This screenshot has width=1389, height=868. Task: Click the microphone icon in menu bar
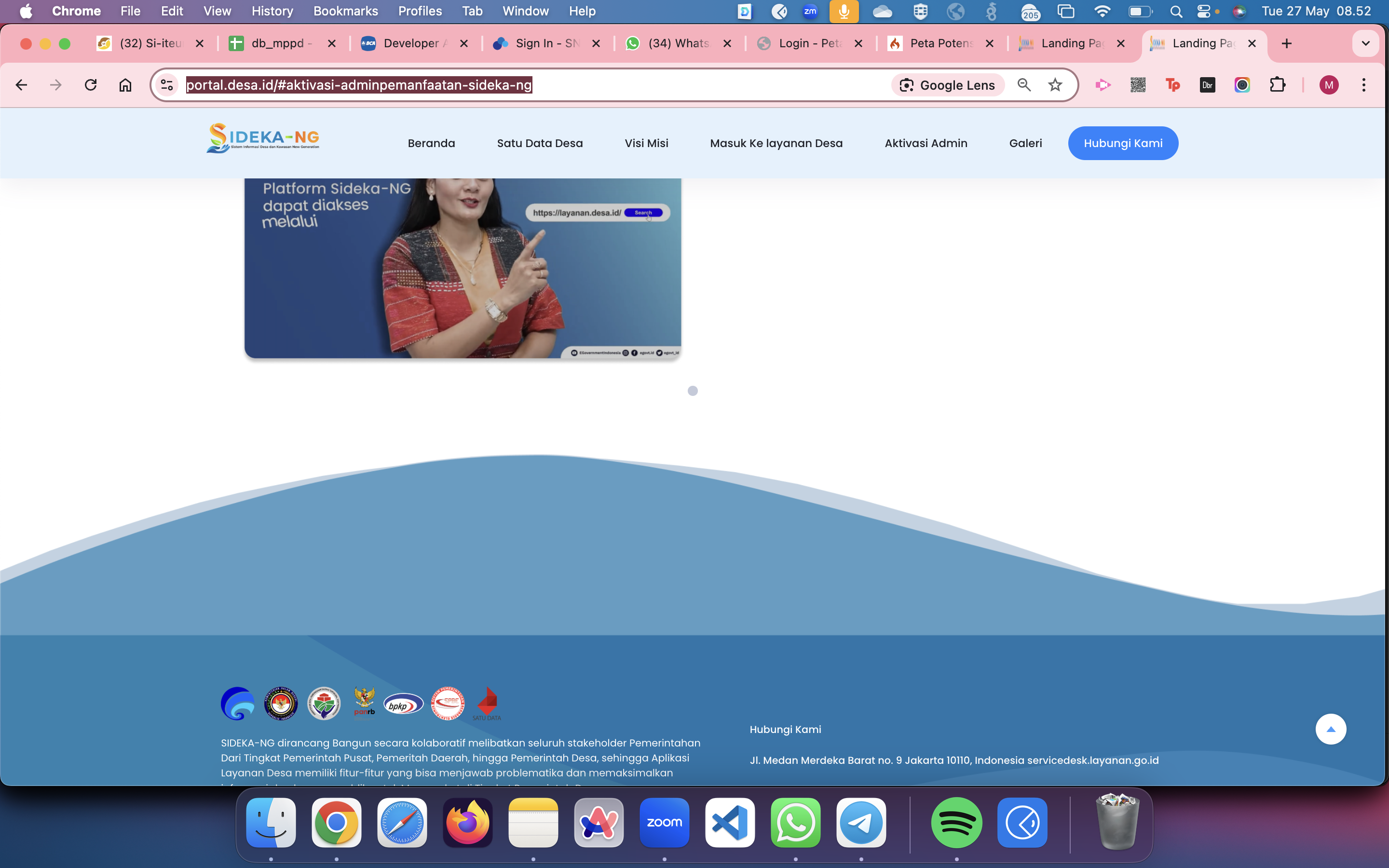[x=844, y=11]
